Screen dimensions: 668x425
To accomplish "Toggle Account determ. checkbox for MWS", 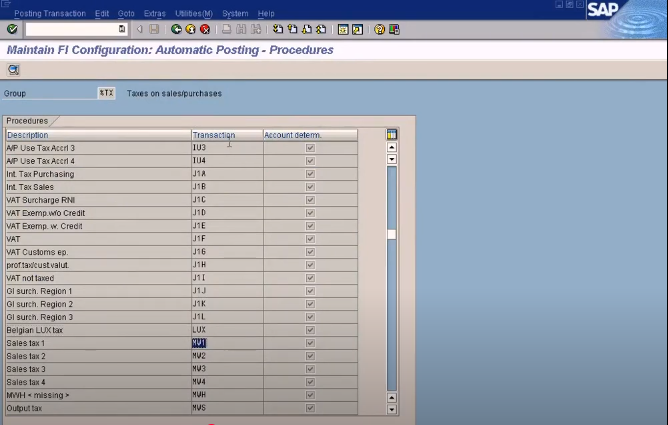I will (310, 408).
